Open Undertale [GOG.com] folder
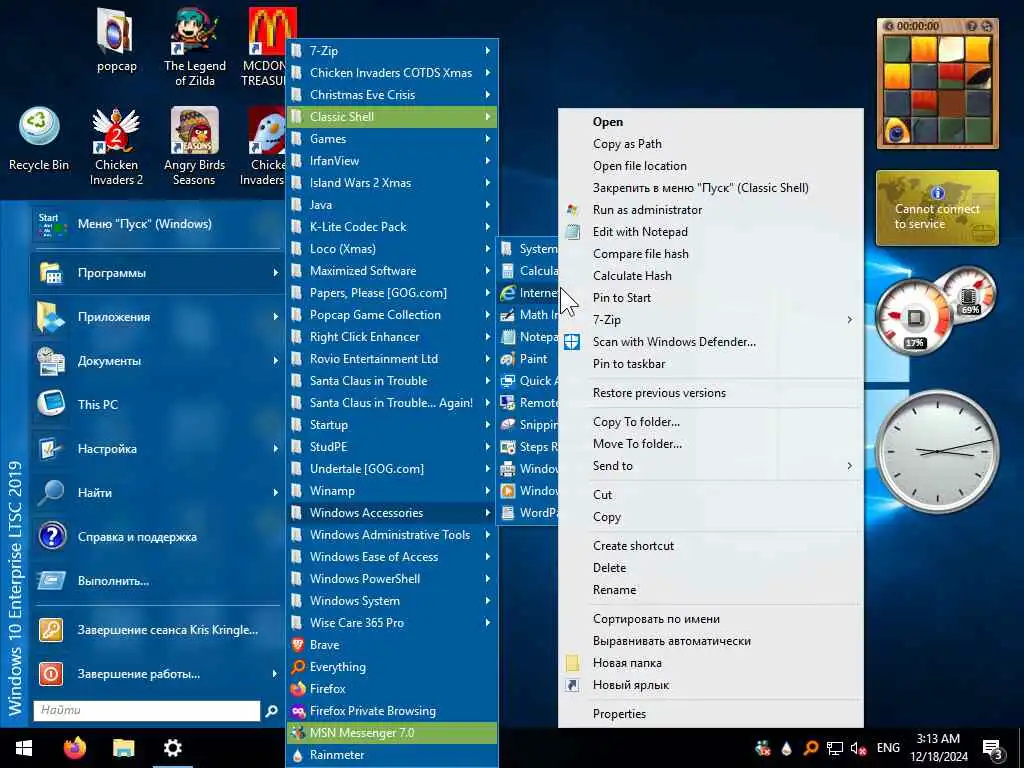The image size is (1024, 768). 392,469
